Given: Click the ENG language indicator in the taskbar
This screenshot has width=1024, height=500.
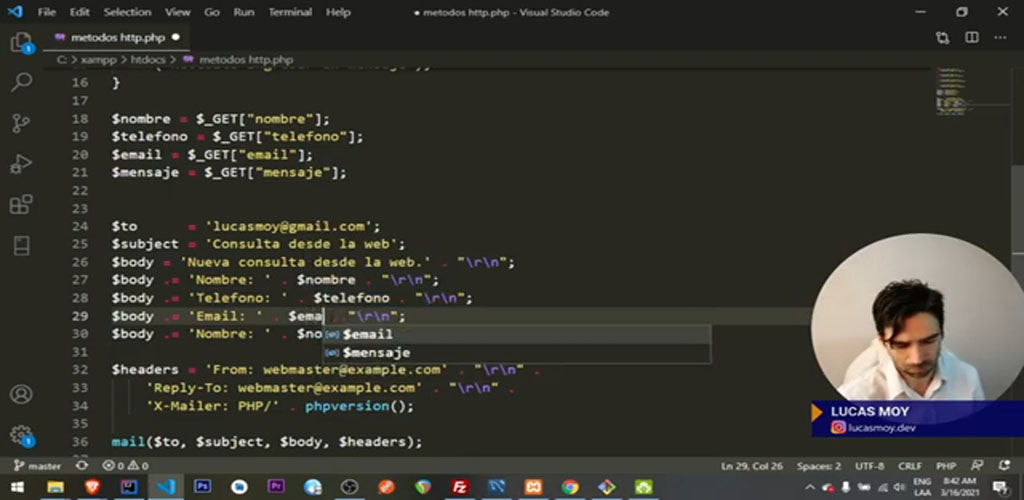Looking at the screenshot, I should [x=921, y=482].
